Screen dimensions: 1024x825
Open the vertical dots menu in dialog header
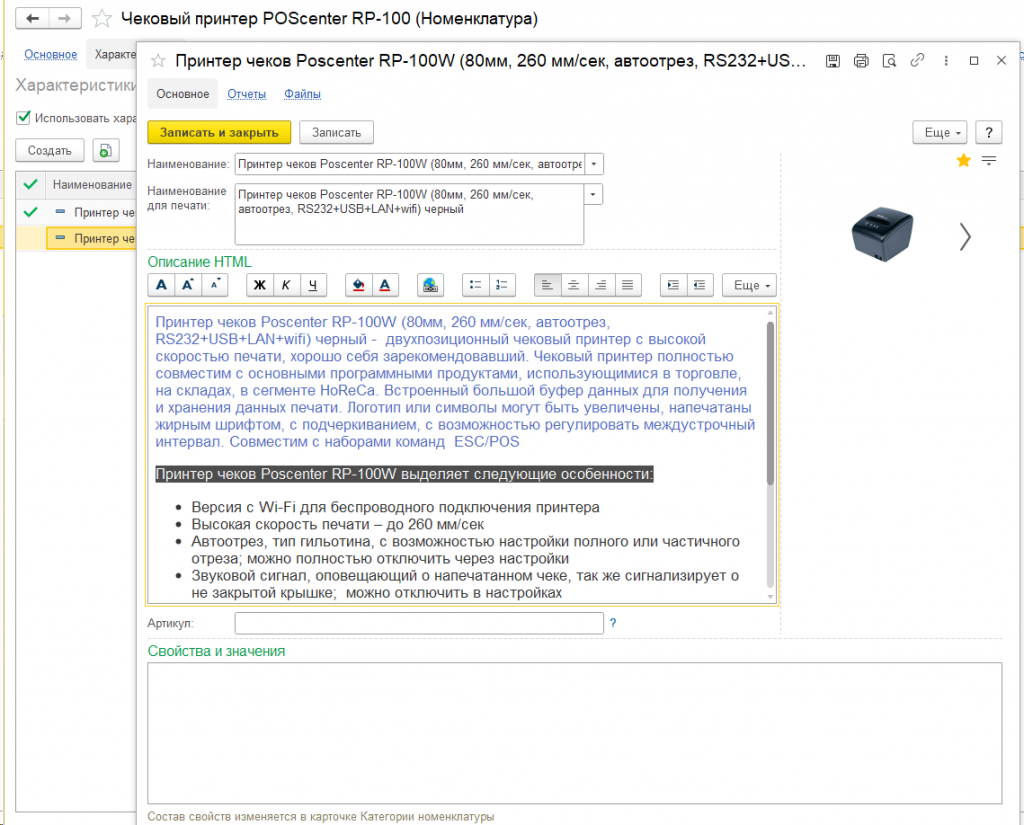click(946, 61)
